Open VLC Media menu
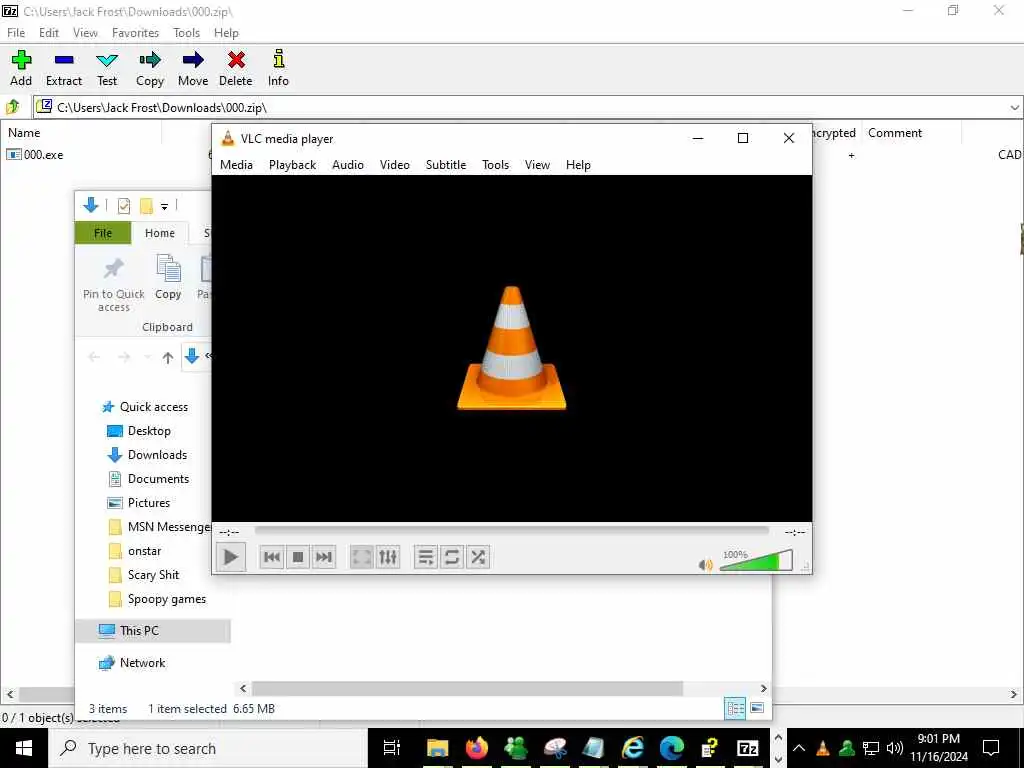The width and height of the screenshot is (1024, 768). click(236, 165)
